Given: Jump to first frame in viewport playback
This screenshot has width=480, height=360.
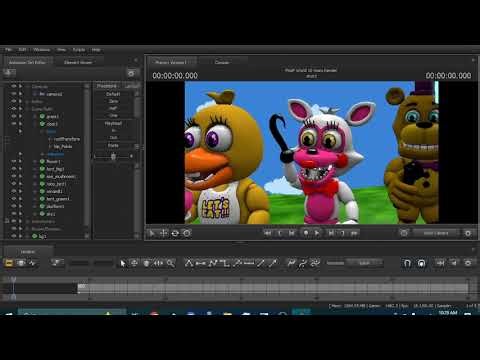Looking at the screenshot, I should tap(267, 233).
